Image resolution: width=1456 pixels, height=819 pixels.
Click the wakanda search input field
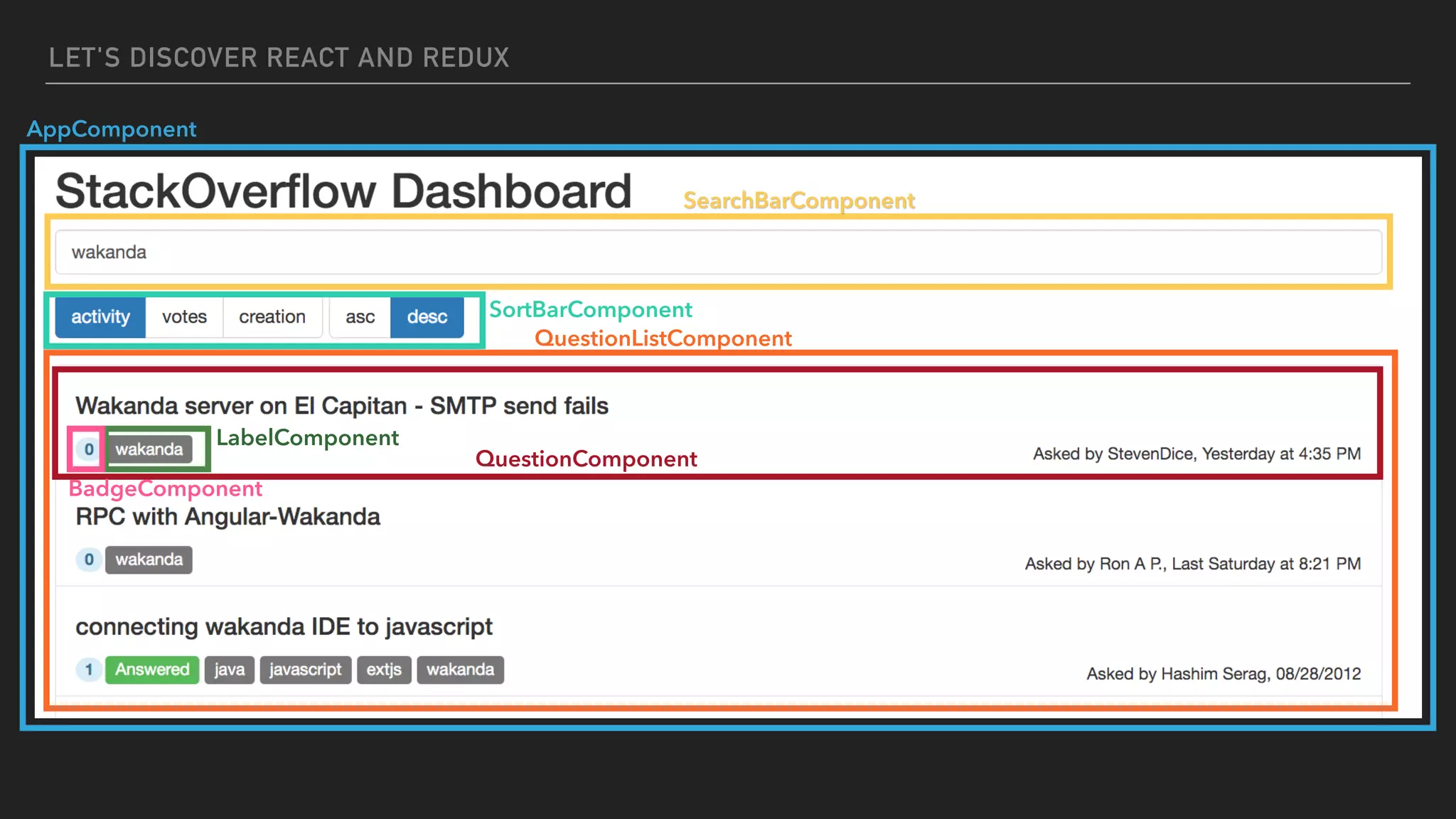[x=719, y=252]
